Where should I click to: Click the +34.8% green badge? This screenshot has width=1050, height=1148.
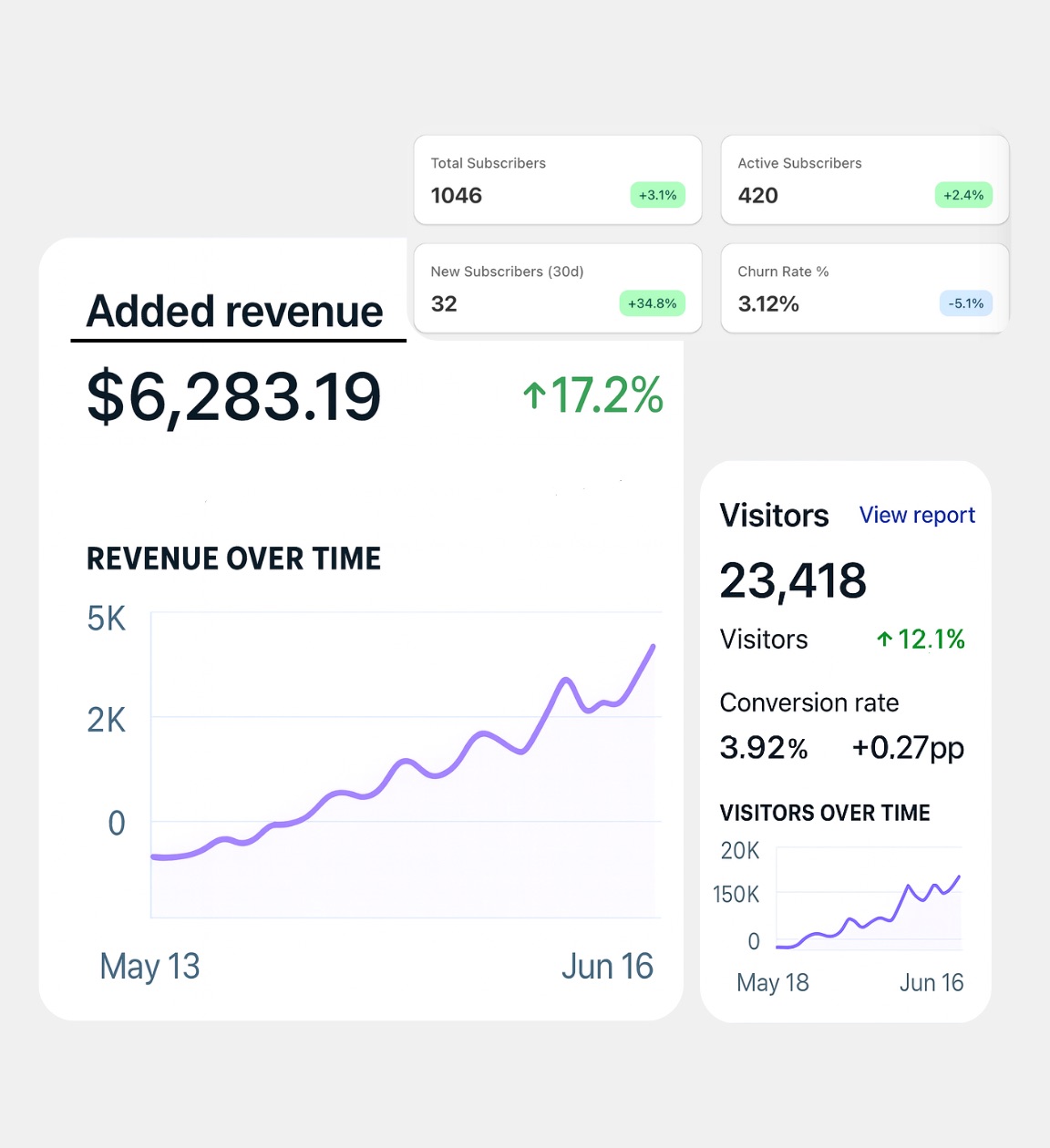point(652,303)
